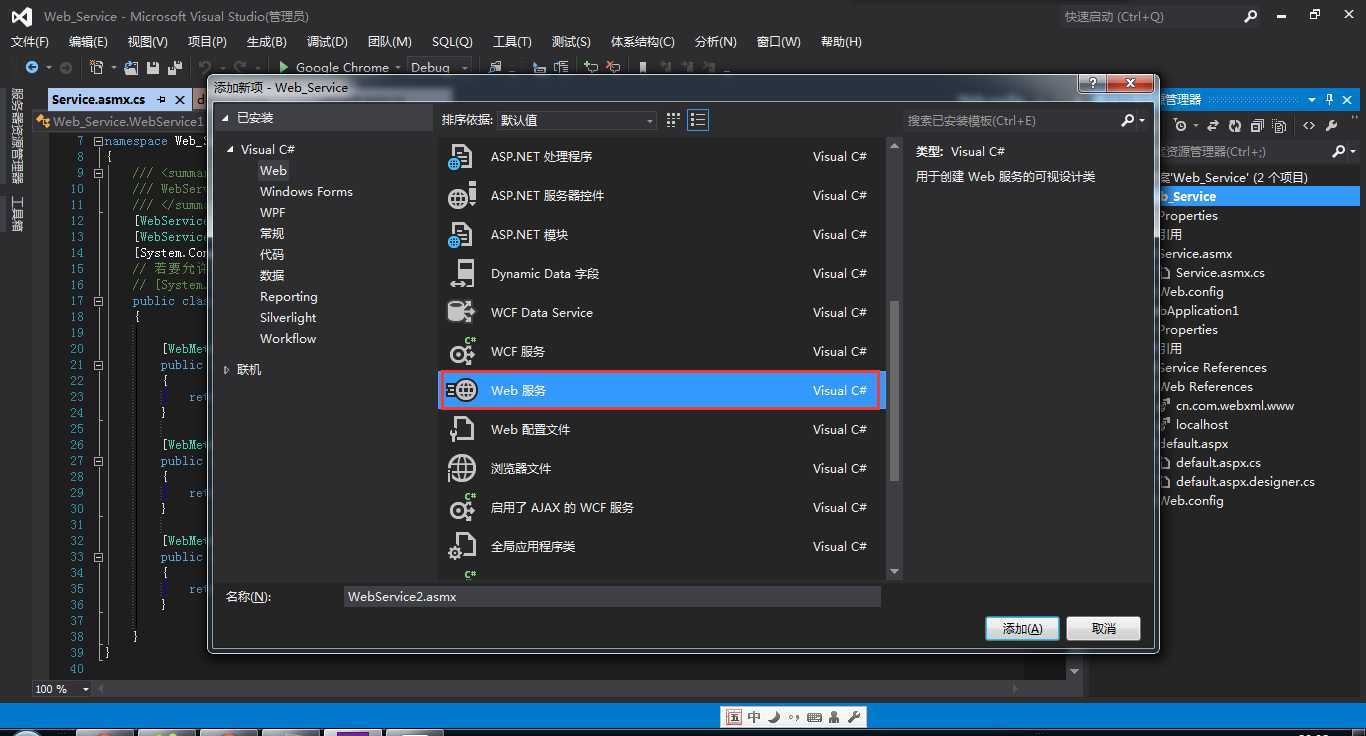Select Silverlight category in tree
The image size is (1366, 736).
point(288,318)
